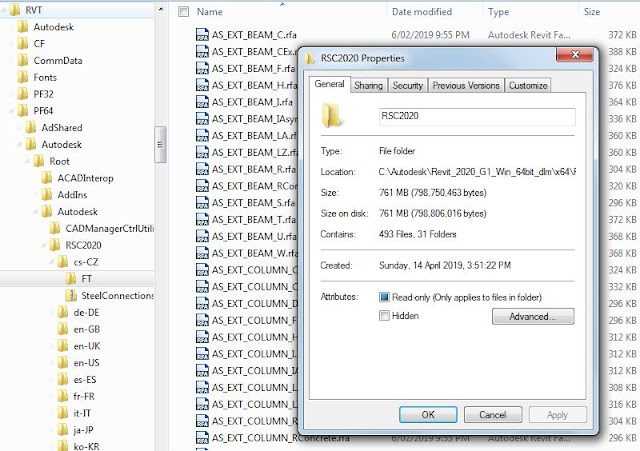This screenshot has width=640, height=451.
Task: Expand the es-ES tree node
Action: 51,380
